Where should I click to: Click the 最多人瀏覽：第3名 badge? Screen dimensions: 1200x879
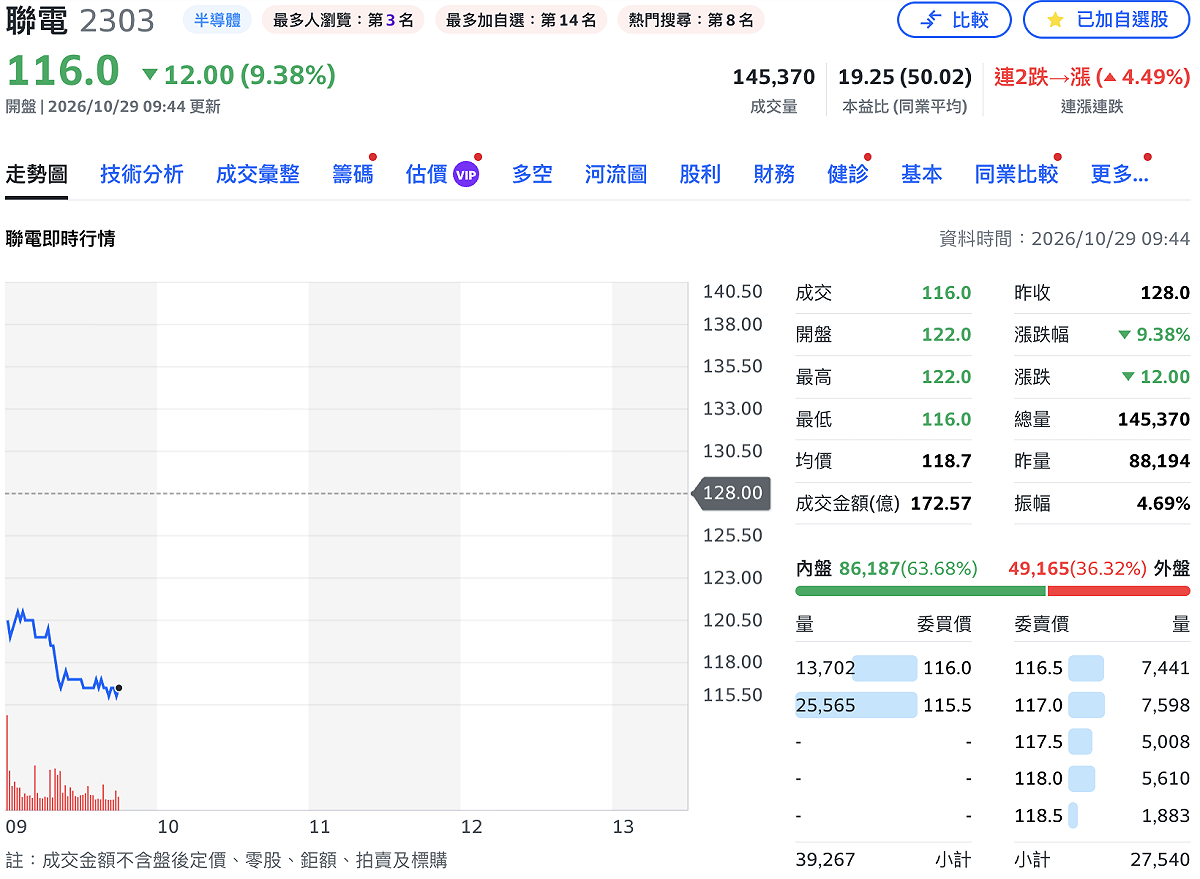click(343, 20)
